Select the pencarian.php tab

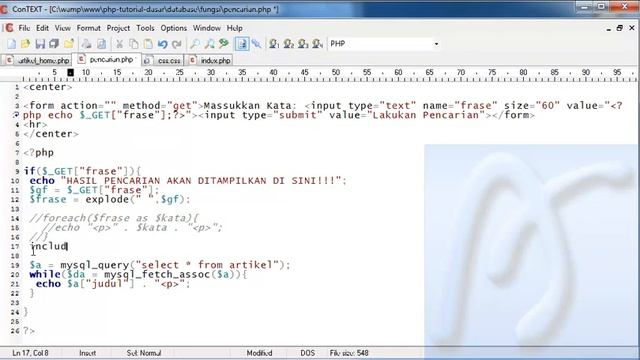pyautogui.click(x=106, y=60)
